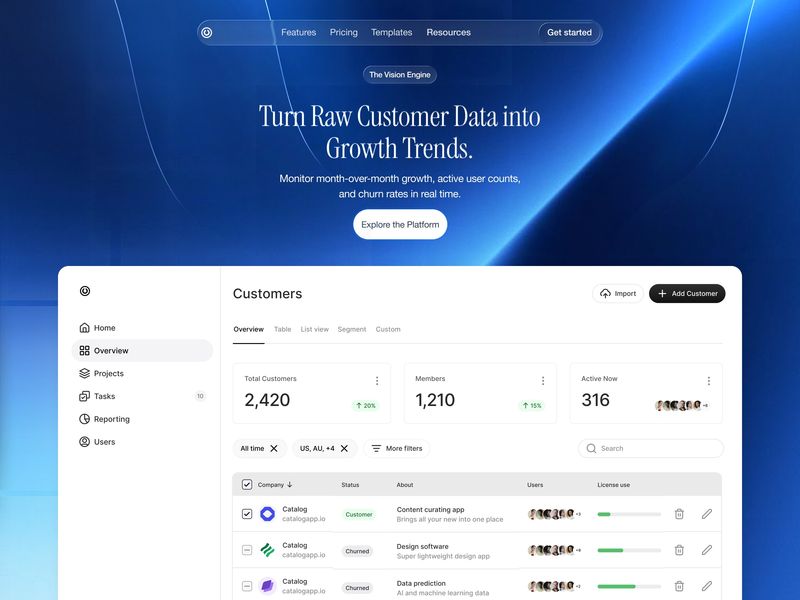The width and height of the screenshot is (800, 600).
Task: Click the Tasks icon in sidebar
Action: (x=85, y=396)
